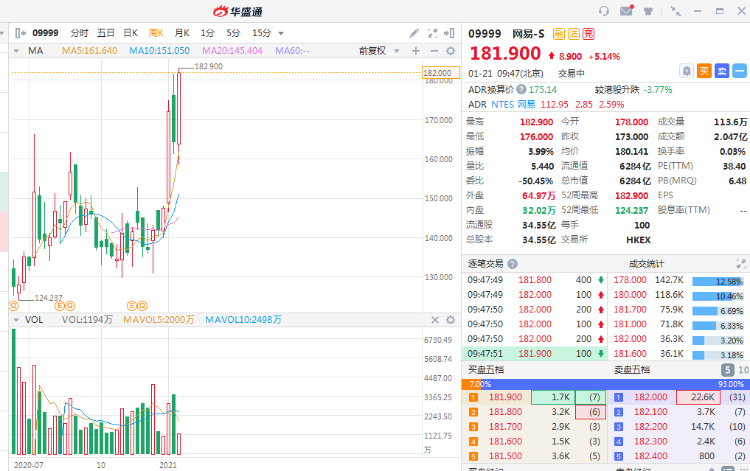This screenshot has width=750, height=471.
Task: Click the price alert bell icon
Action: coord(686,70)
